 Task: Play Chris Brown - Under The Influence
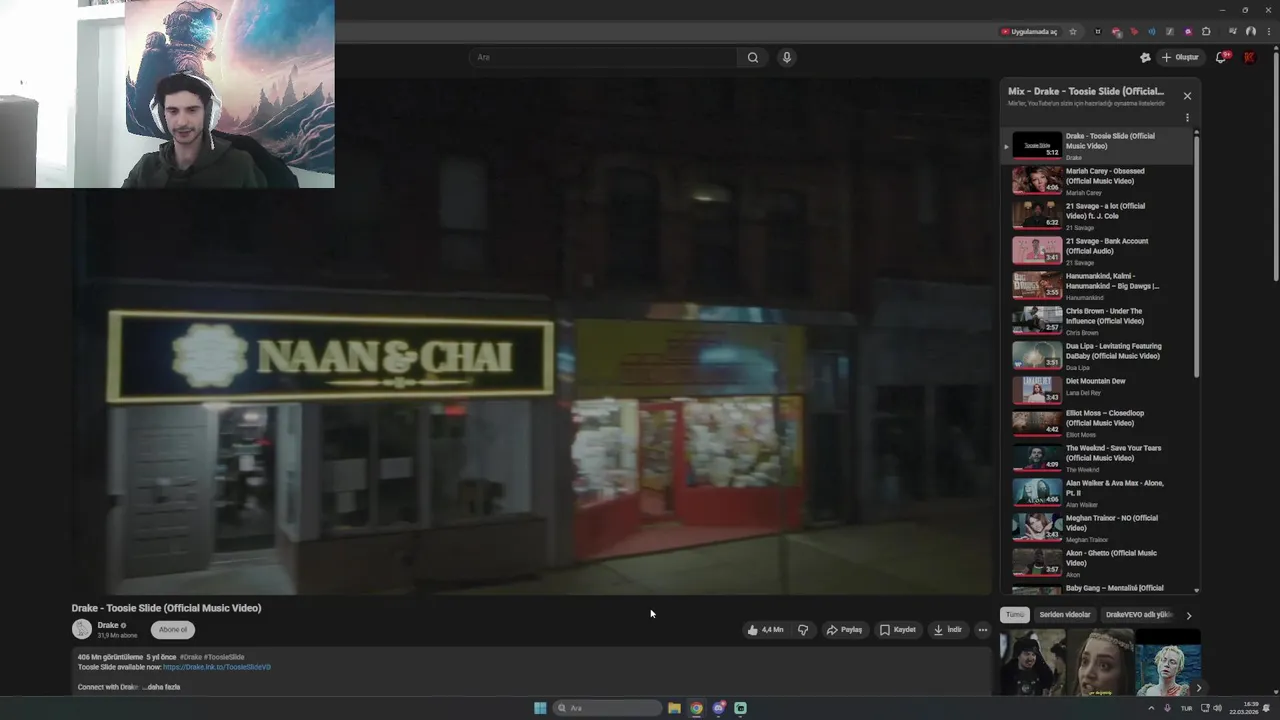click(x=1097, y=320)
